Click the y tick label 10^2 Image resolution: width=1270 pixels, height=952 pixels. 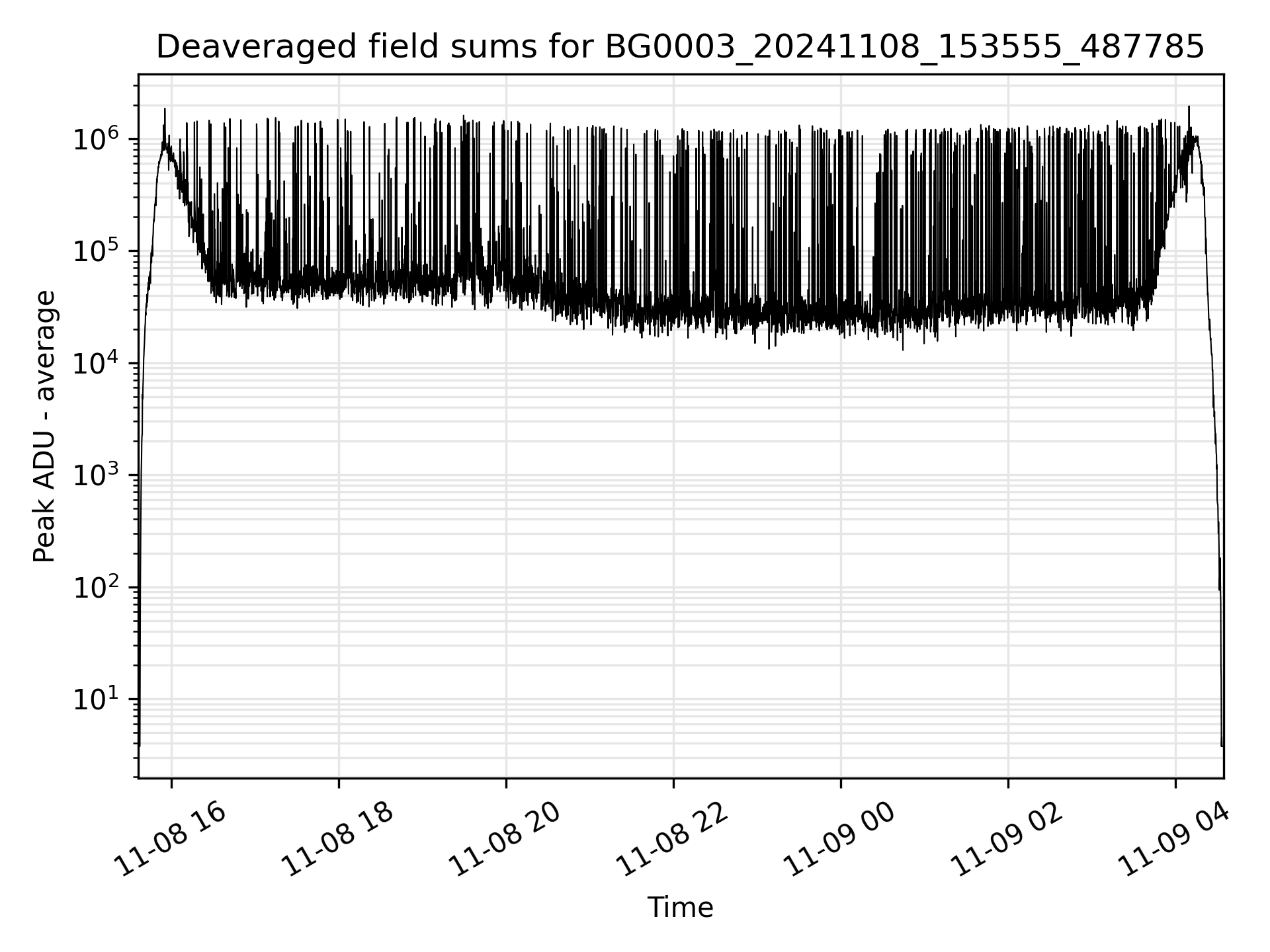click(95, 586)
